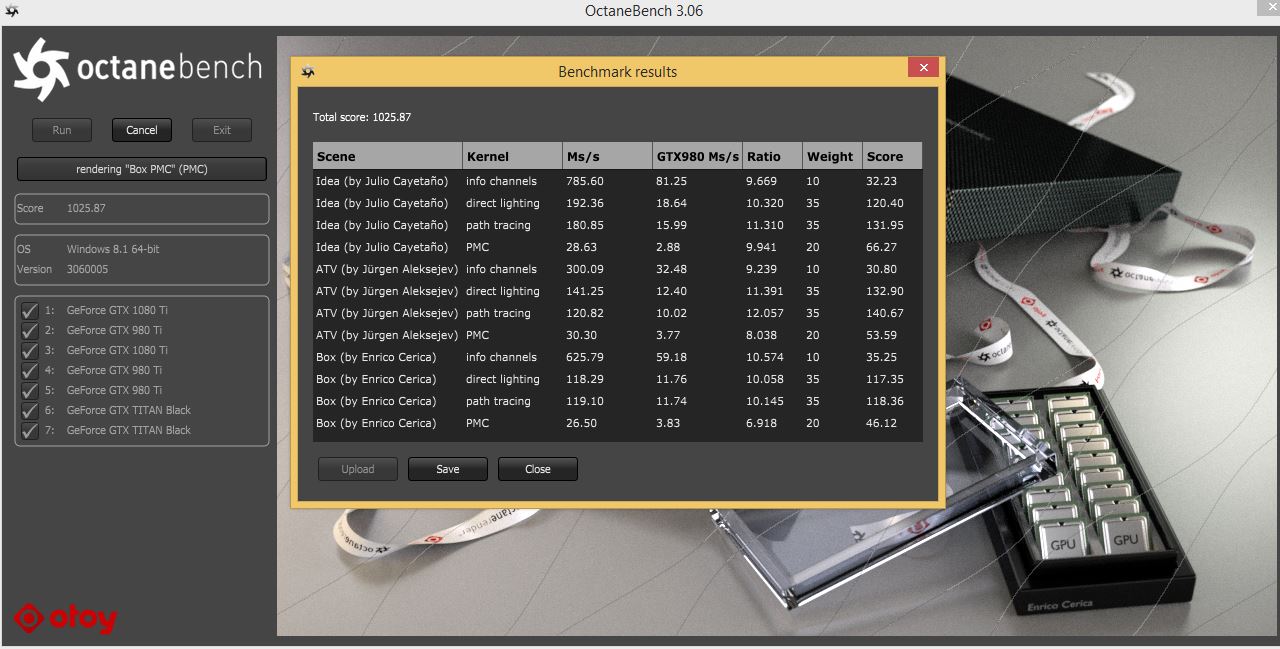Viewport: 1280px width, 649px height.
Task: Click the rendering "Box PMC" (PMC) status bar
Action: [x=142, y=169]
